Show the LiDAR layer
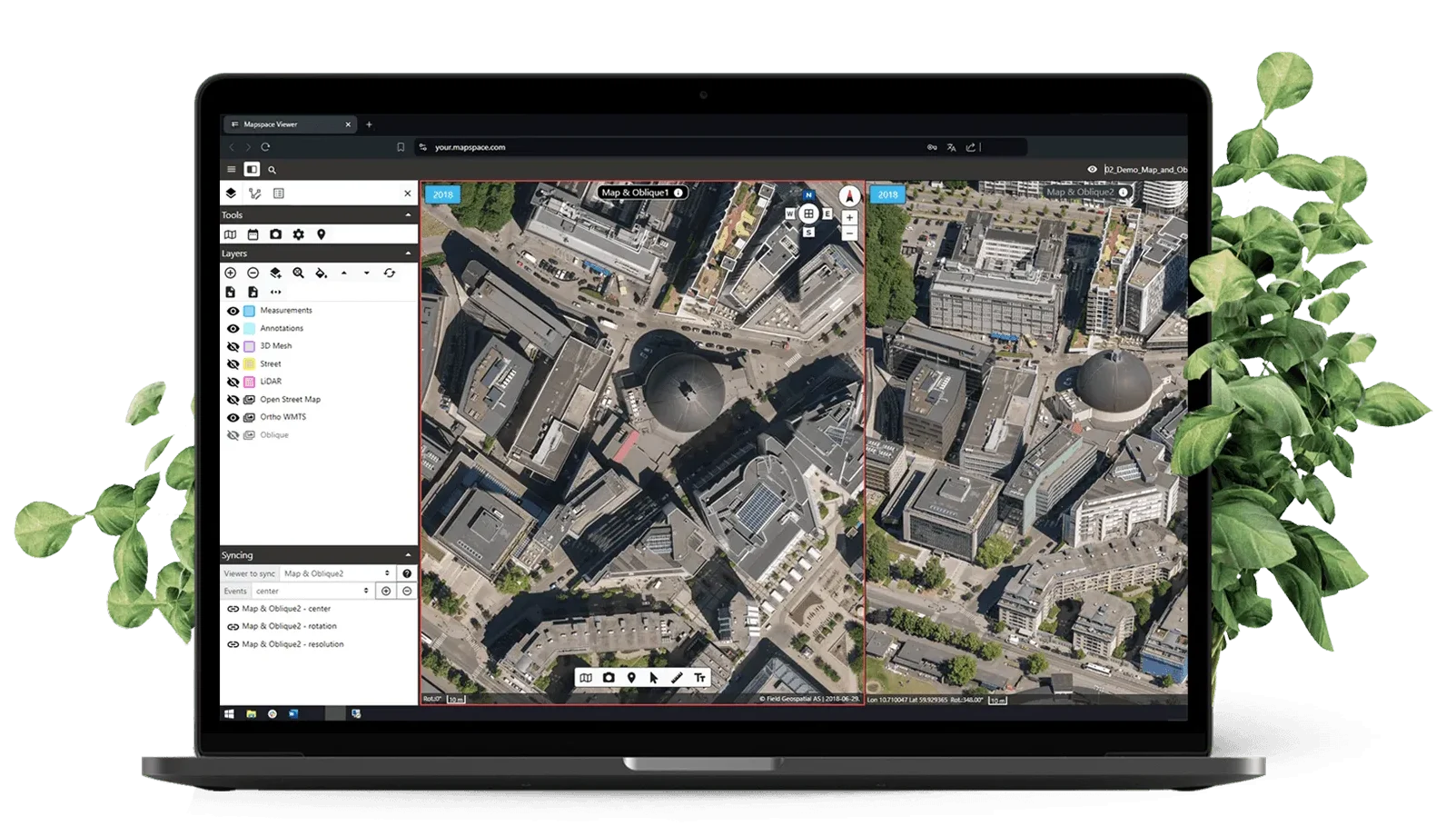This screenshot has width=1456, height=836. point(233,382)
